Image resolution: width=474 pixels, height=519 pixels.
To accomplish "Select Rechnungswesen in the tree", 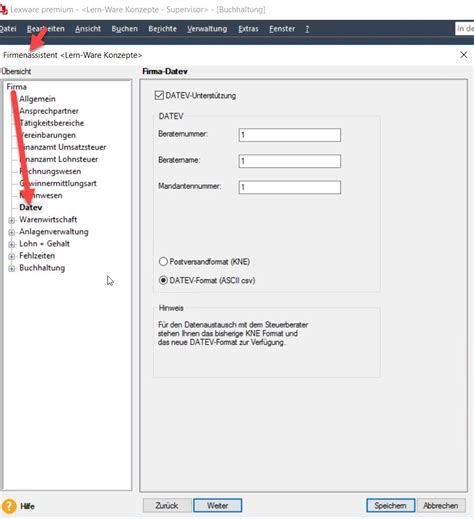I will [x=50, y=171].
